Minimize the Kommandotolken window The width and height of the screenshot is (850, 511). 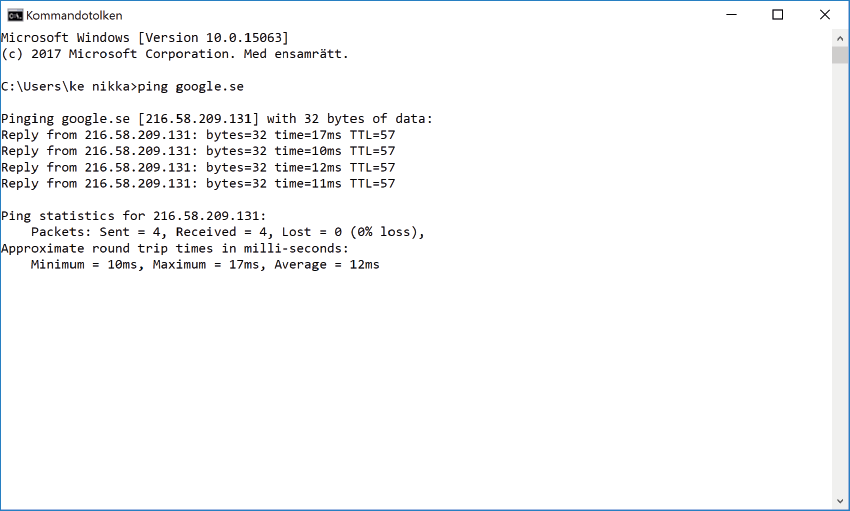(731, 15)
